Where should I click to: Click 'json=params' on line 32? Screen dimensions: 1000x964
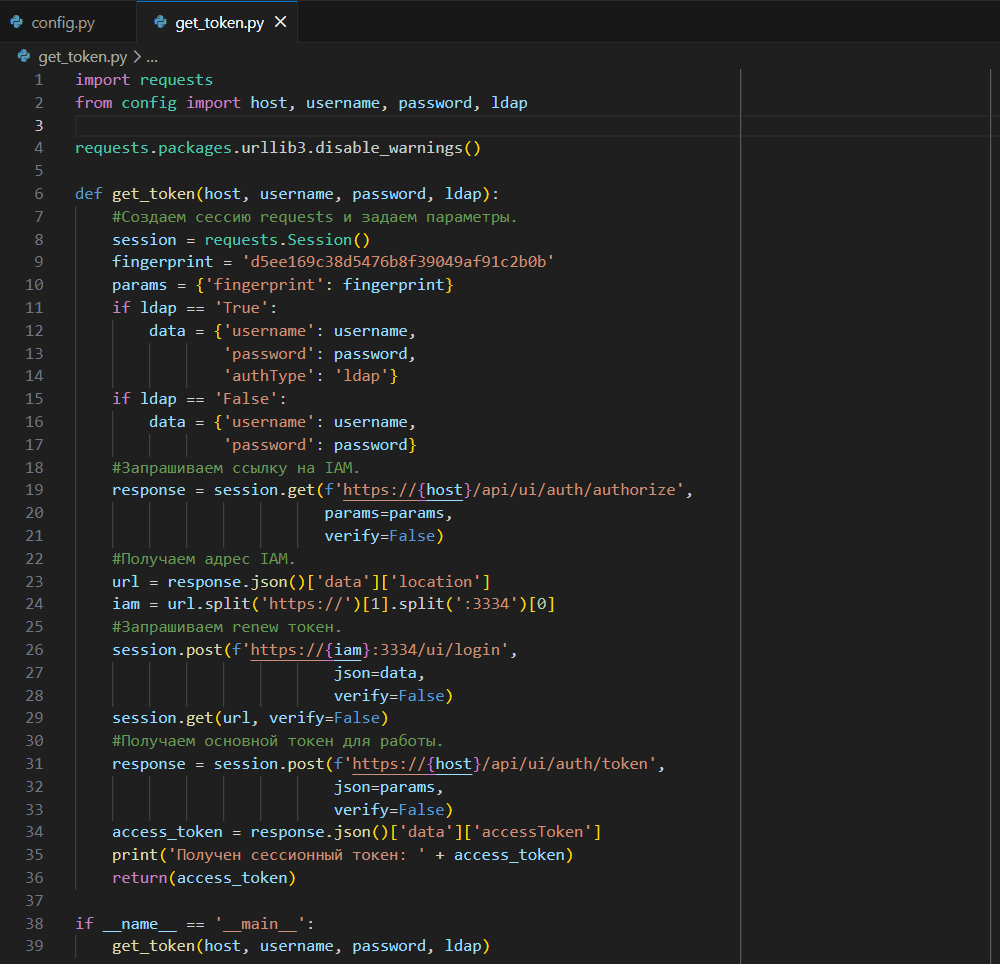tap(384, 787)
